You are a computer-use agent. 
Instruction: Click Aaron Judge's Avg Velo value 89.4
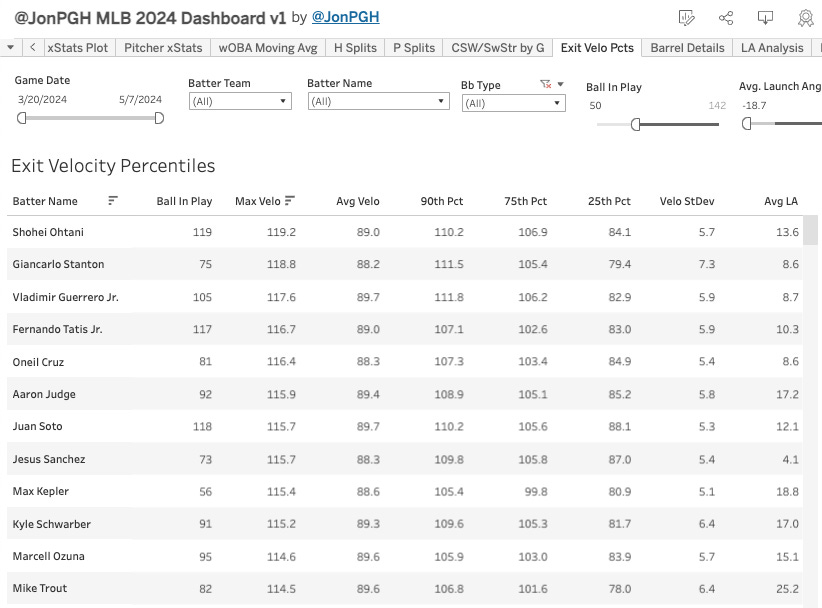[368, 394]
